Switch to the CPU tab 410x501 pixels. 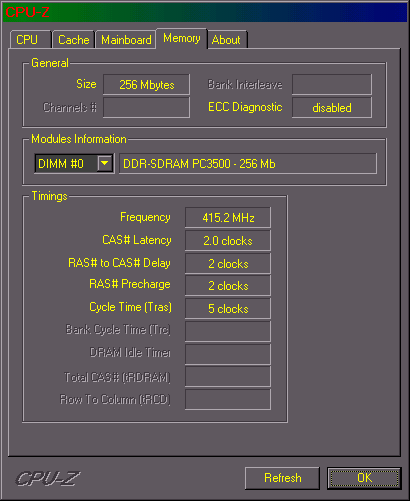tap(31, 40)
